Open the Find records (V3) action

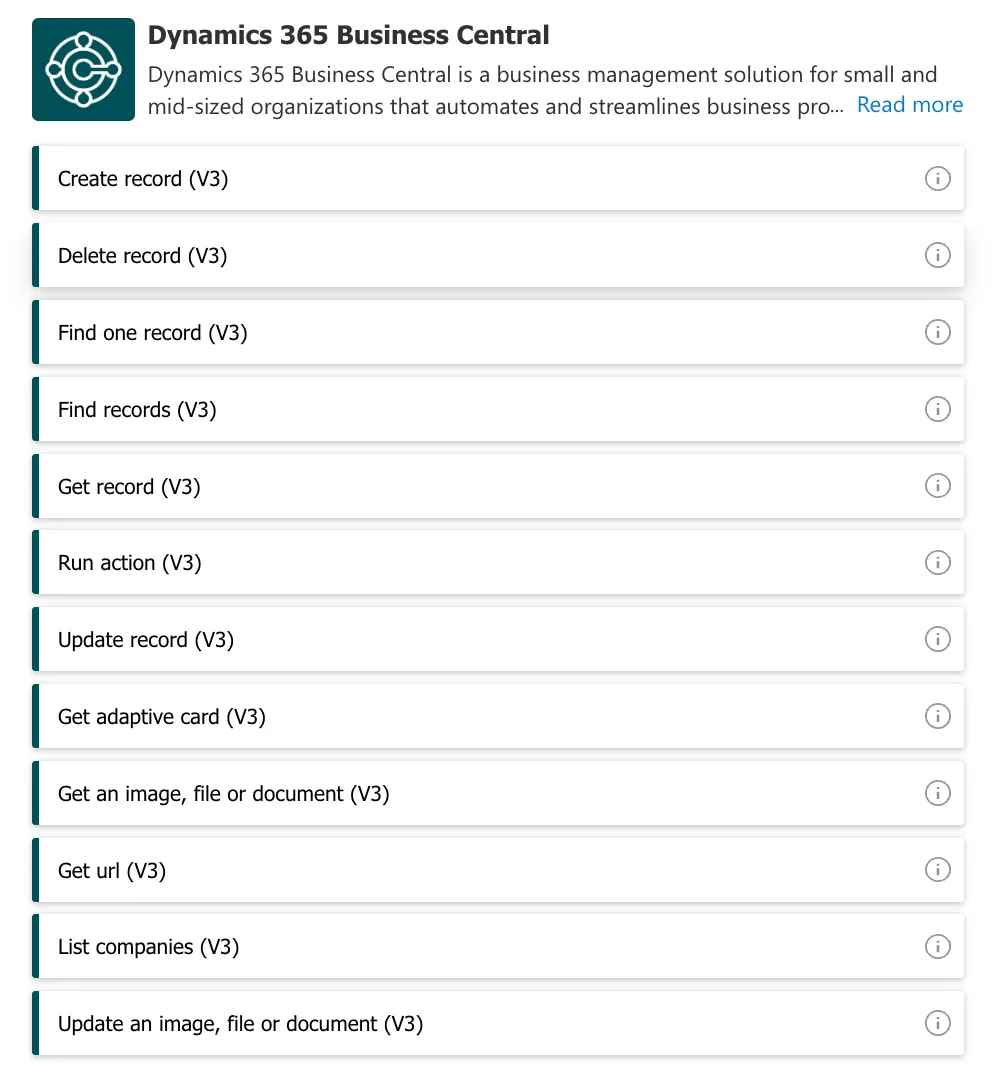400,409
